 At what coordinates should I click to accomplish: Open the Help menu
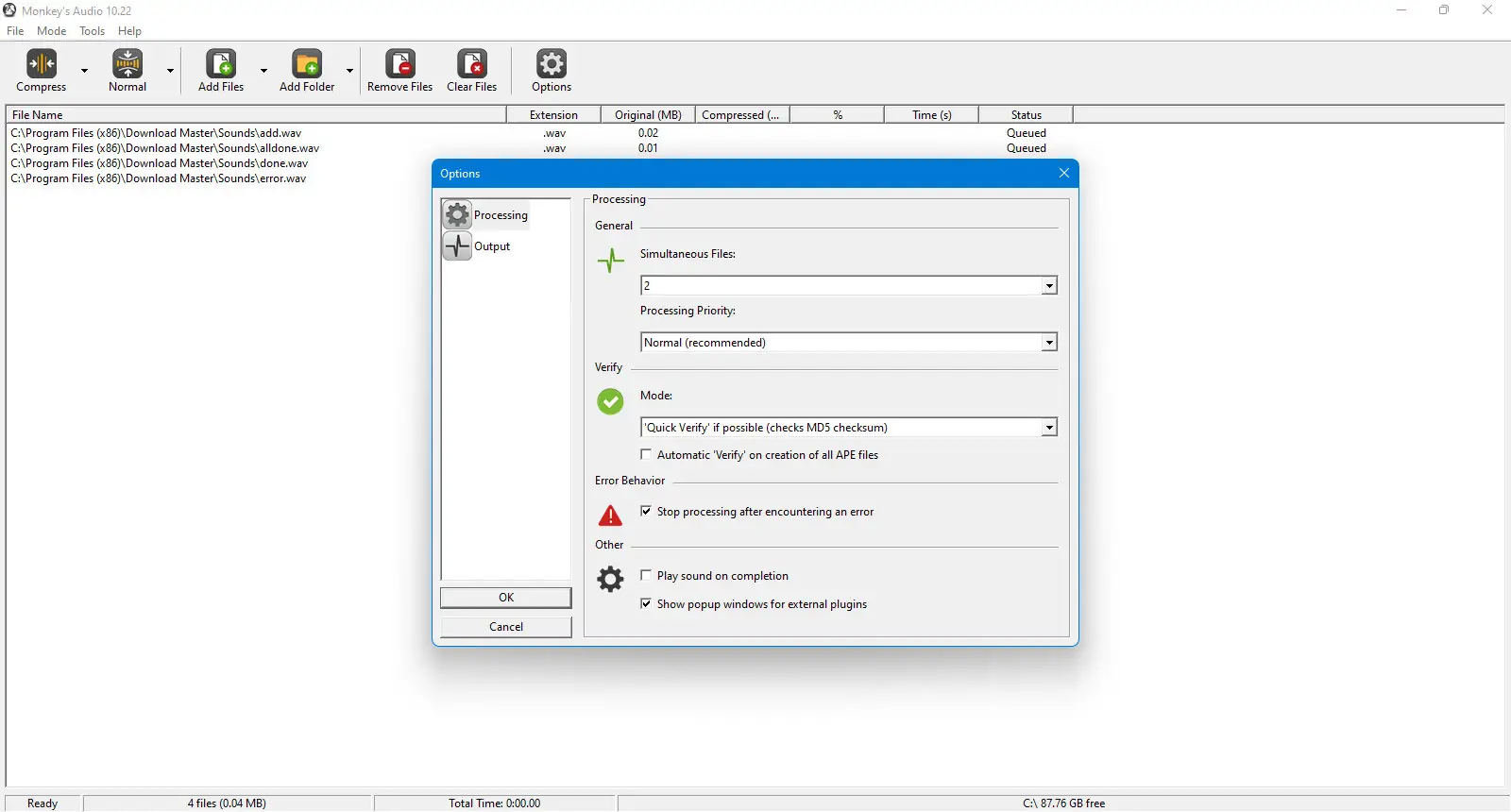tap(129, 31)
